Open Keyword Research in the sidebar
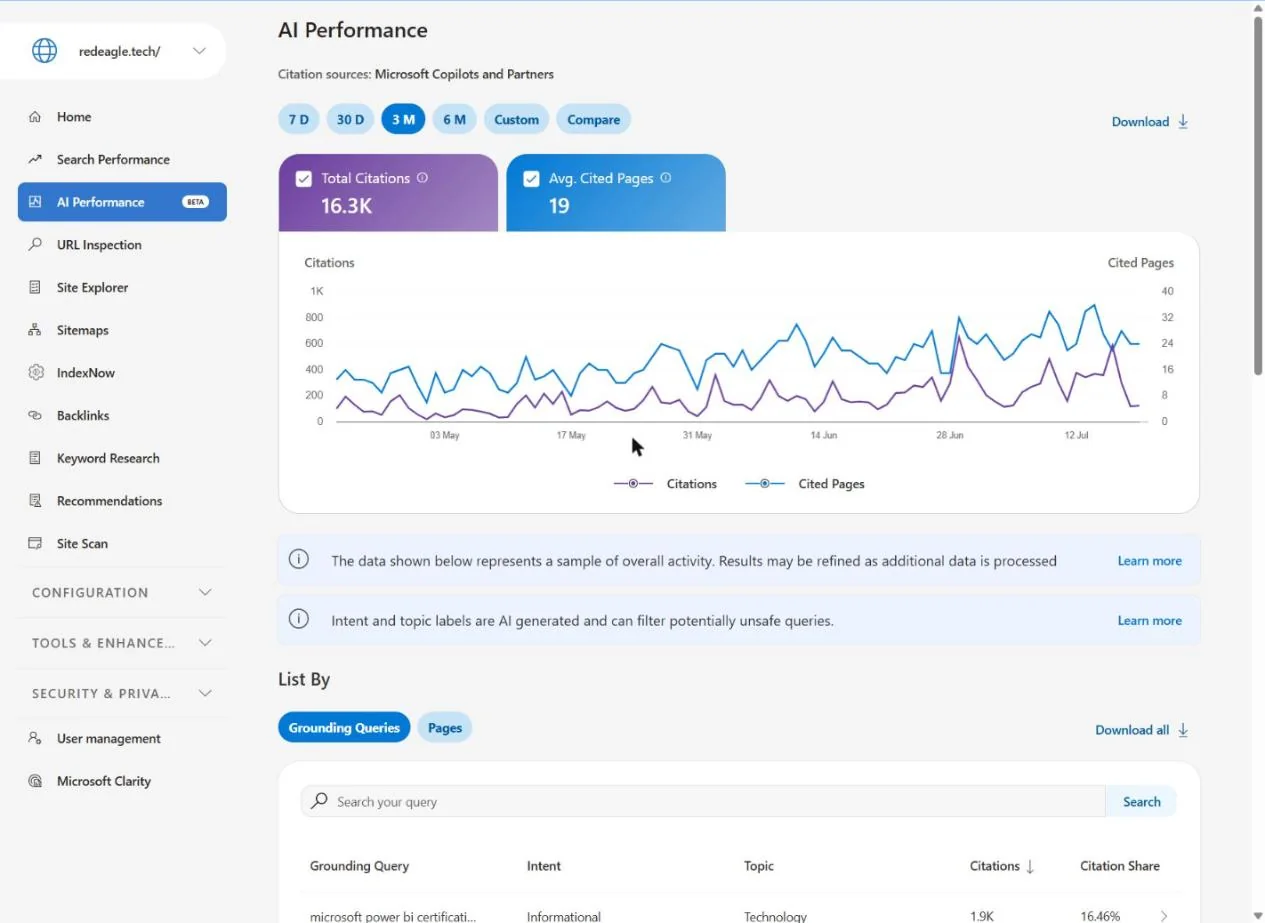This screenshot has height=923, width=1265. (122, 458)
